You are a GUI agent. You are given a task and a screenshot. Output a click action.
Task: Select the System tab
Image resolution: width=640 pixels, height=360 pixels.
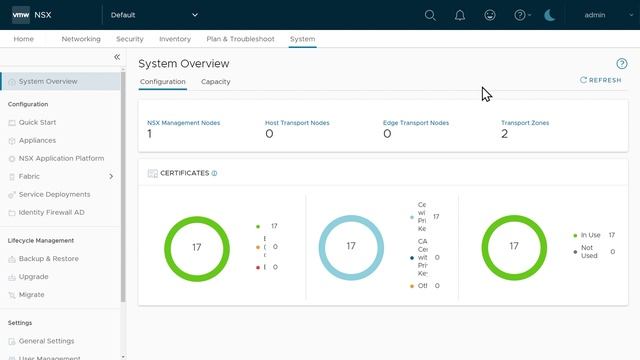tap(302, 39)
